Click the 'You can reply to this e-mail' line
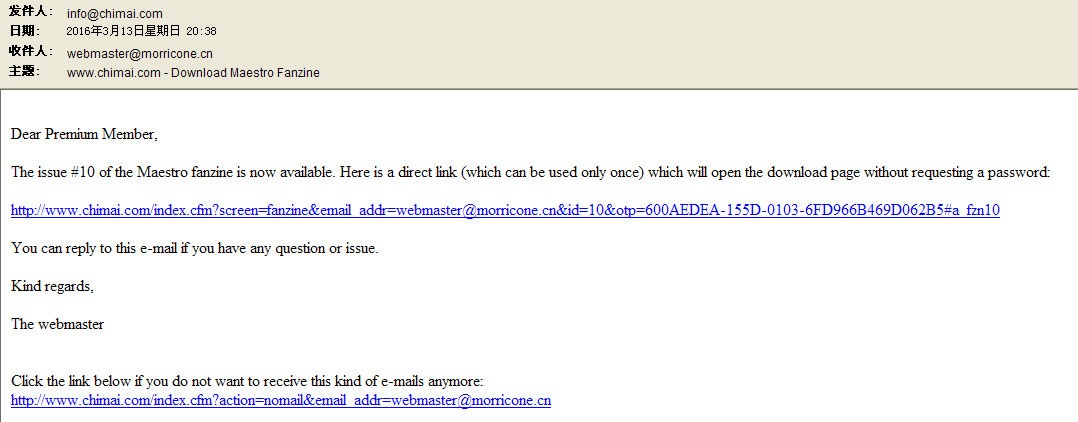This screenshot has width=1078, height=422. pos(195,249)
